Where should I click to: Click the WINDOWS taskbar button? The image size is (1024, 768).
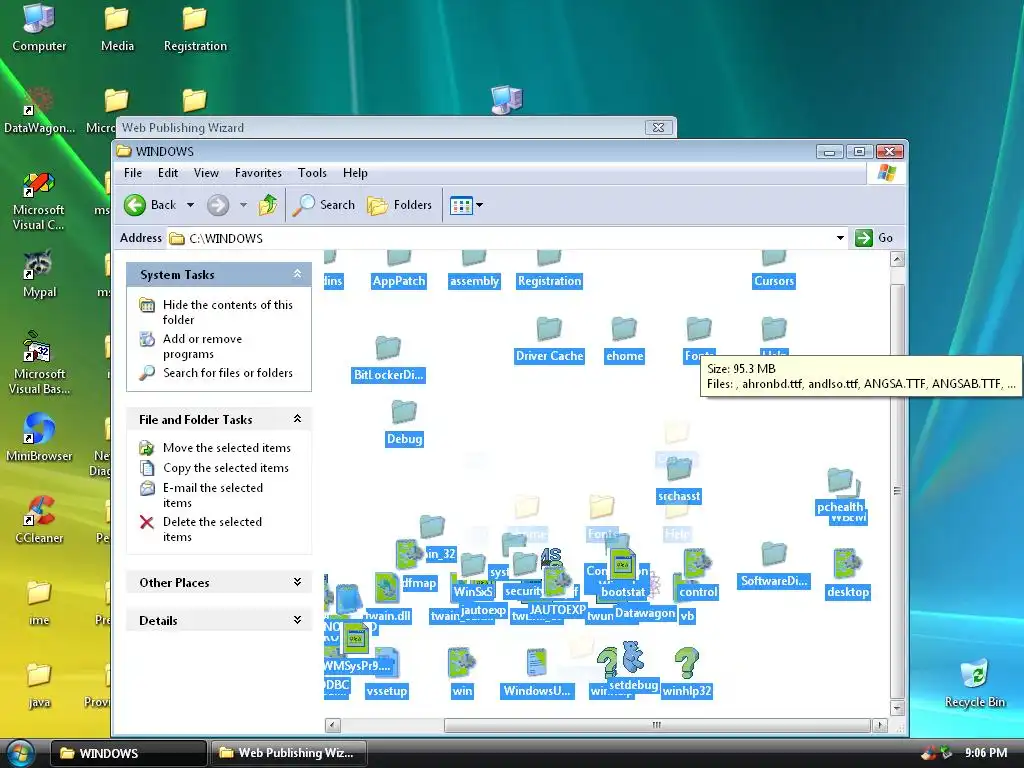tap(129, 753)
